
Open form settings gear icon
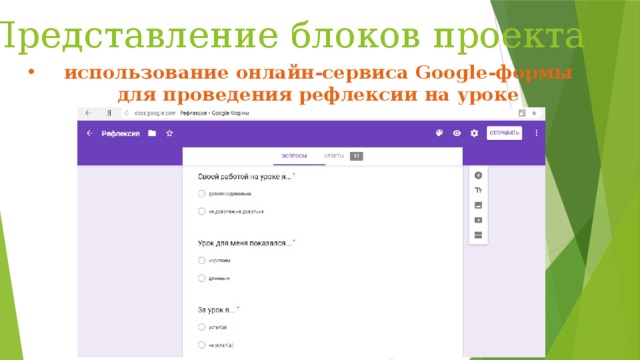point(474,133)
